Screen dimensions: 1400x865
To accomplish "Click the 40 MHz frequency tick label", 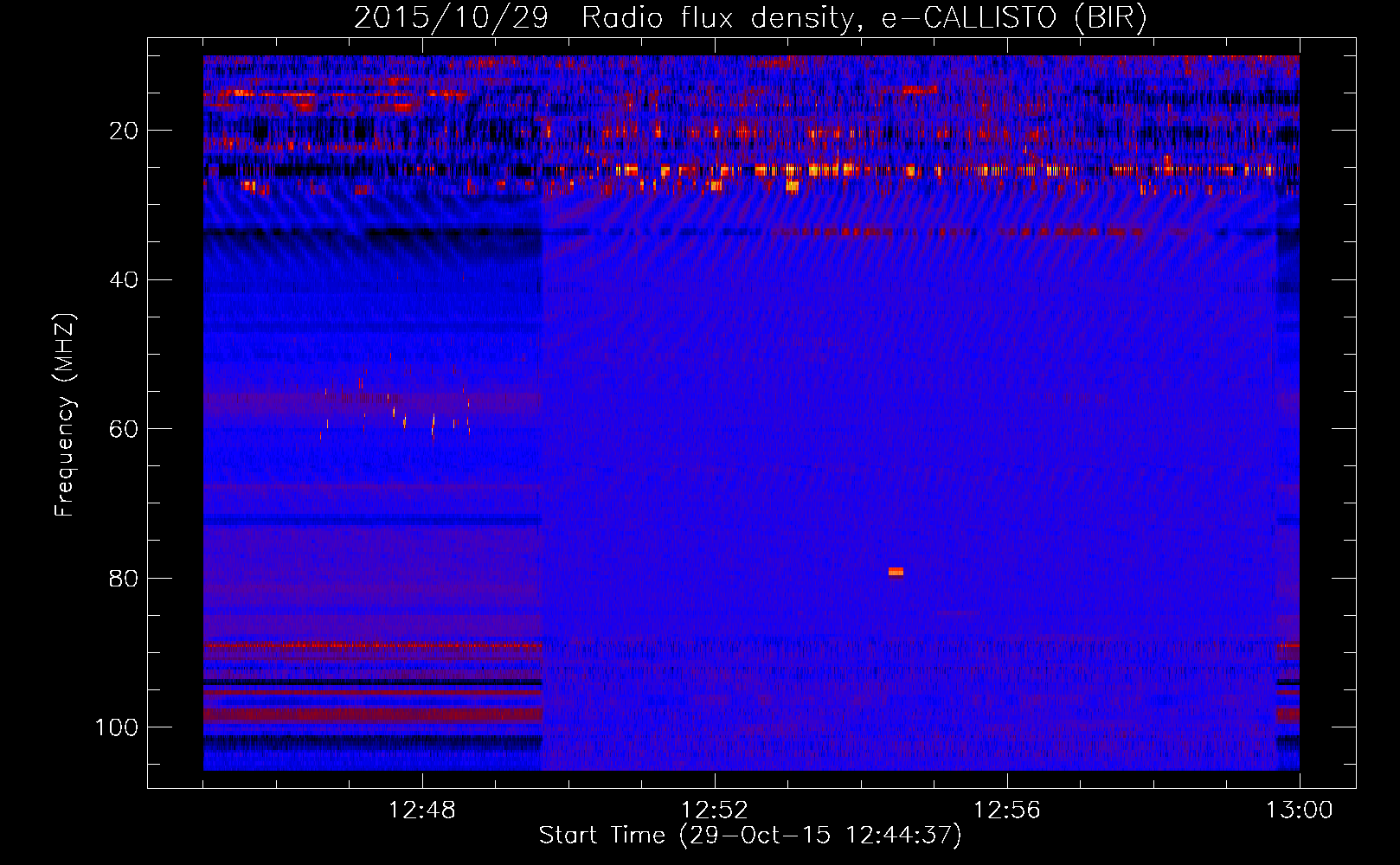I will tap(124, 279).
